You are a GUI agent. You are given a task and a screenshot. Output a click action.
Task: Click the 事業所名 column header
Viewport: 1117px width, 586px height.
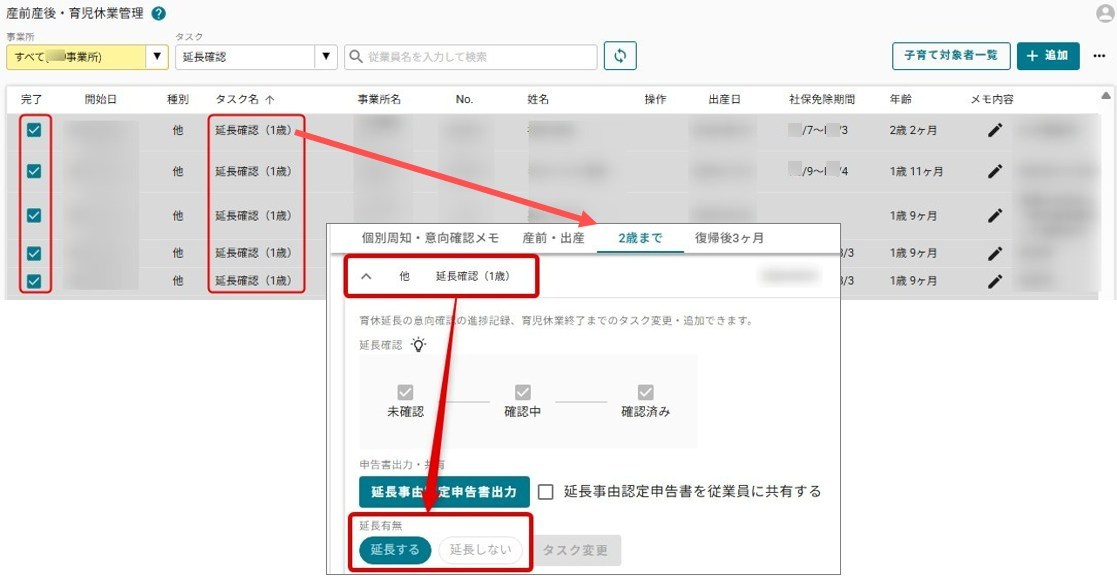(x=379, y=100)
